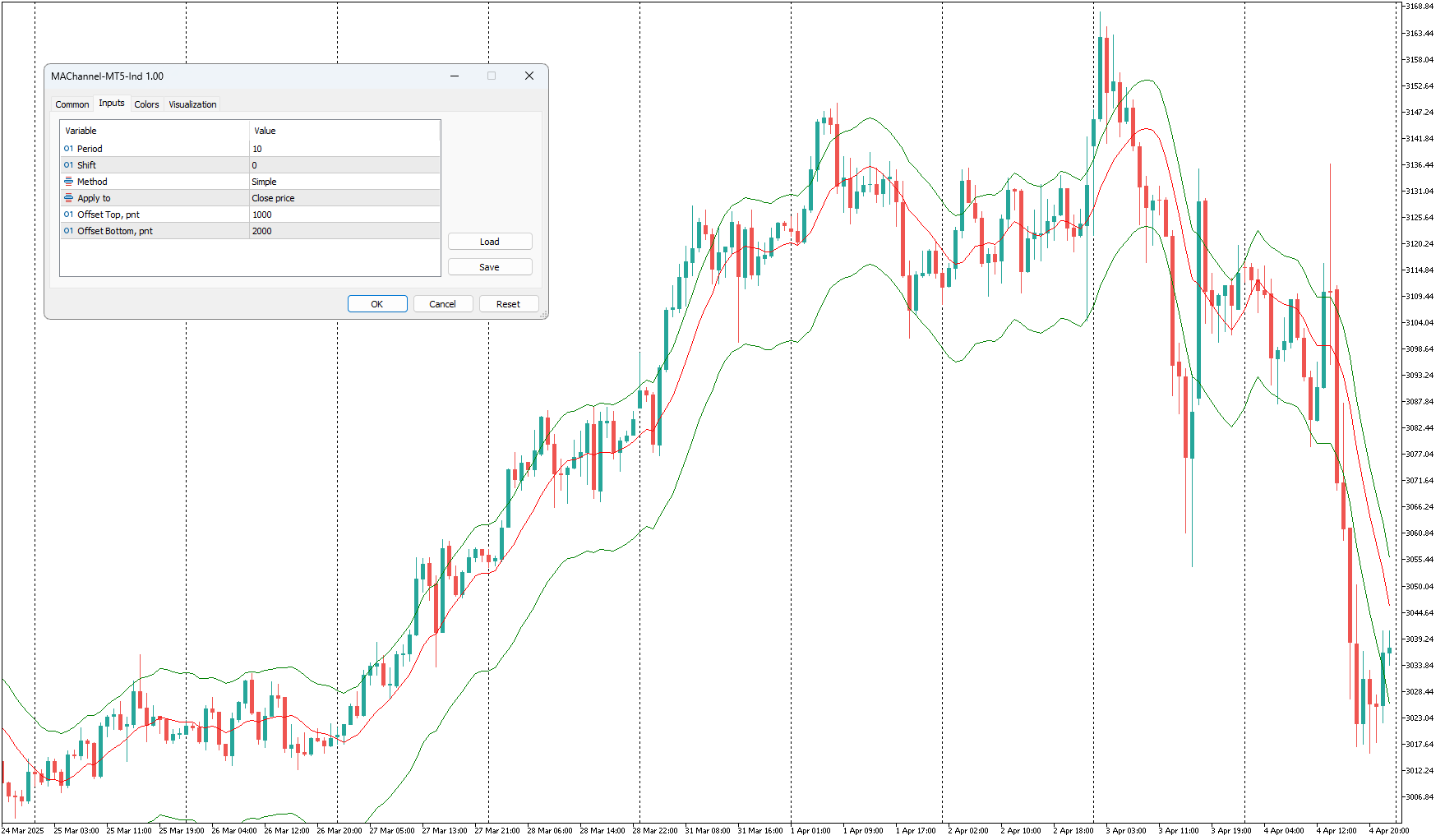Click the integer icon beside Period
The width and height of the screenshot is (1445, 840).
point(68,149)
